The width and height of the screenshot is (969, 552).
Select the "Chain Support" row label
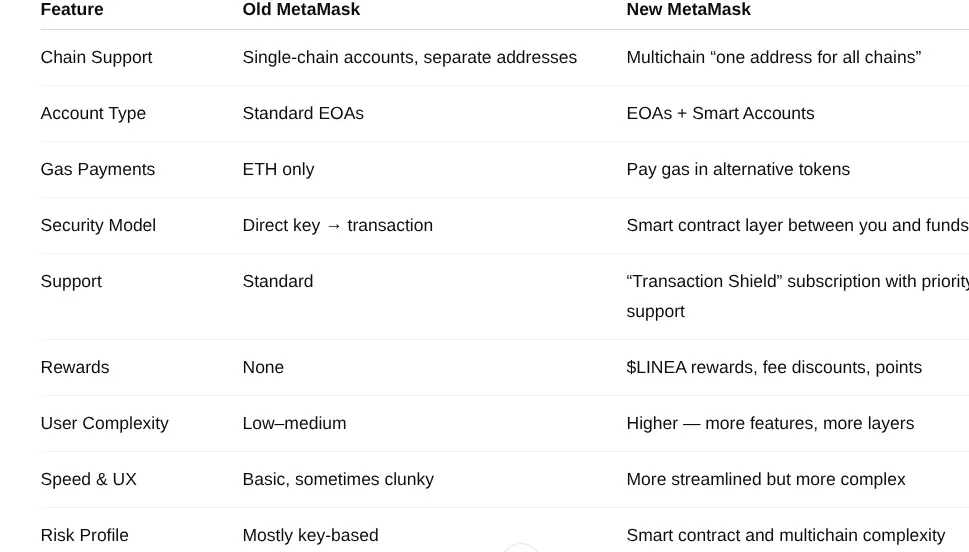(x=96, y=58)
